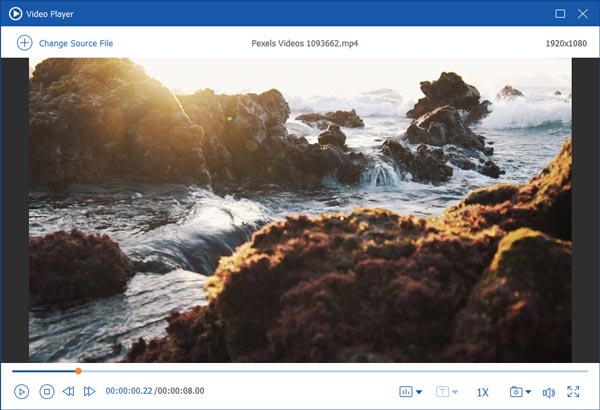Step back to the previous frame
This screenshot has width=600, height=410.
[68, 392]
